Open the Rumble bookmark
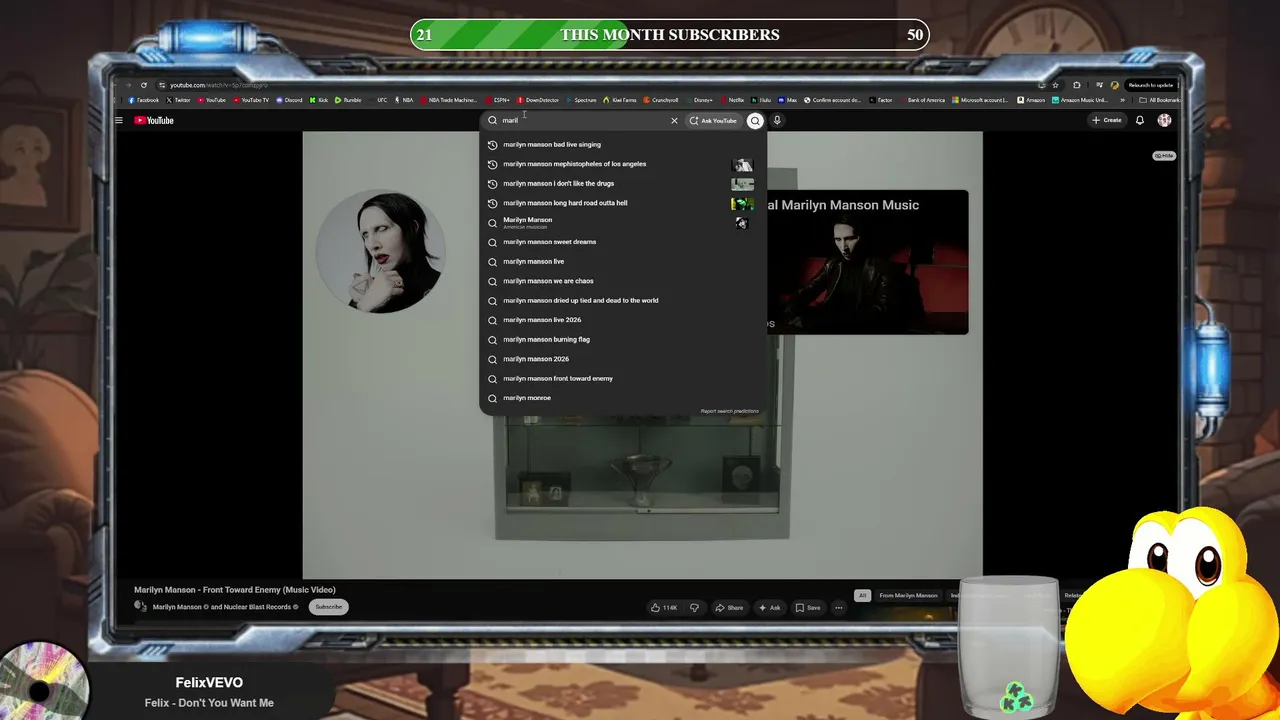The width and height of the screenshot is (1280, 720). tap(349, 100)
